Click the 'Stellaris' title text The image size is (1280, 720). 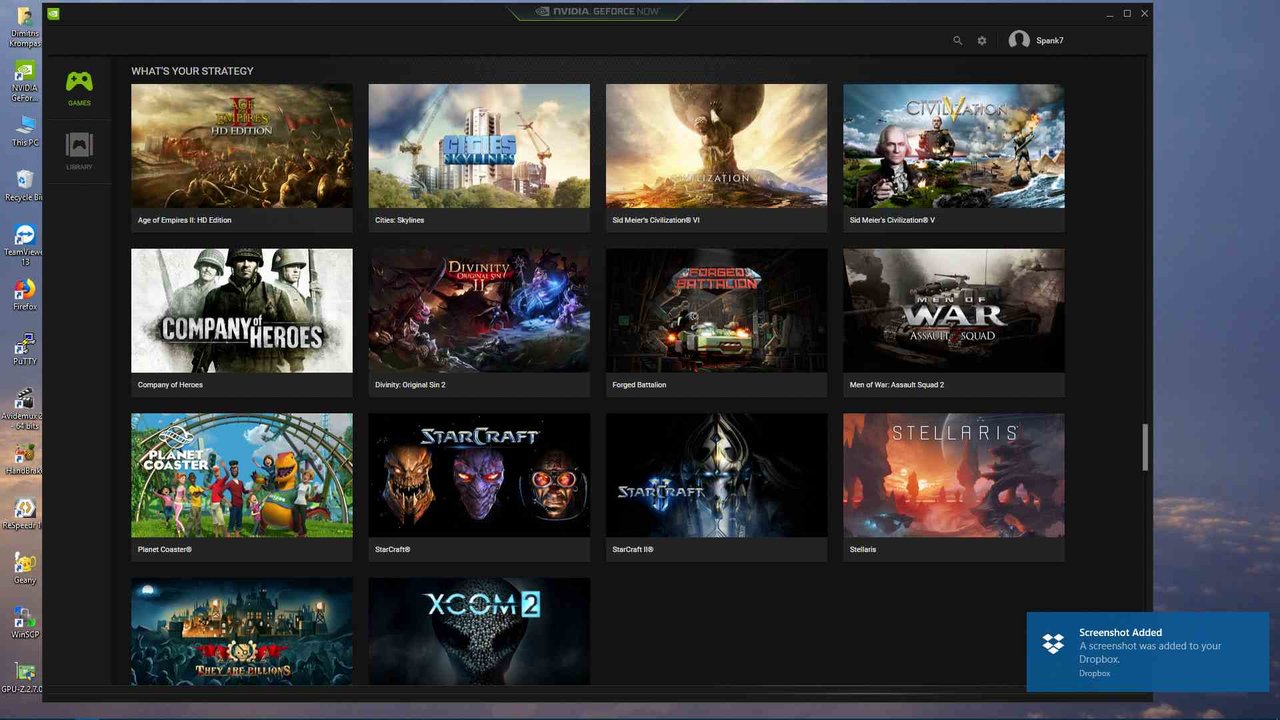[863, 549]
